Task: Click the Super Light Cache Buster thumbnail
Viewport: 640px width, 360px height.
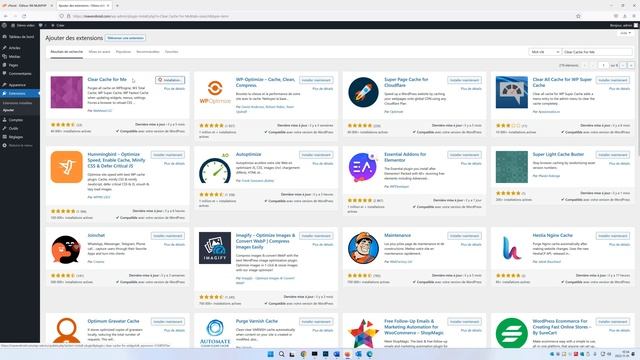Action: pos(512,167)
